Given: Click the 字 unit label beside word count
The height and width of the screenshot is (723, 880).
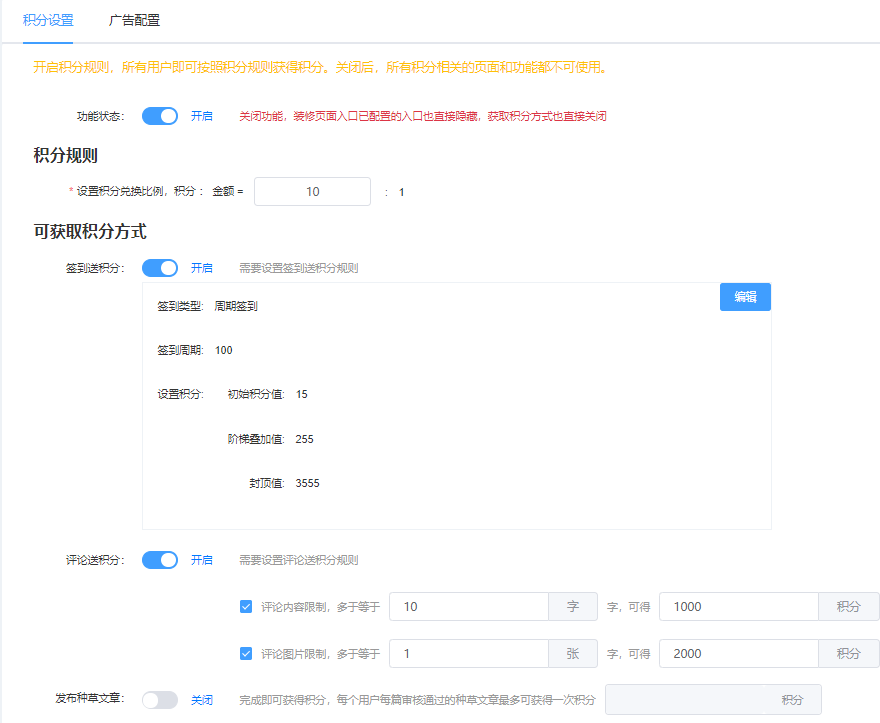Looking at the screenshot, I should coord(573,607).
